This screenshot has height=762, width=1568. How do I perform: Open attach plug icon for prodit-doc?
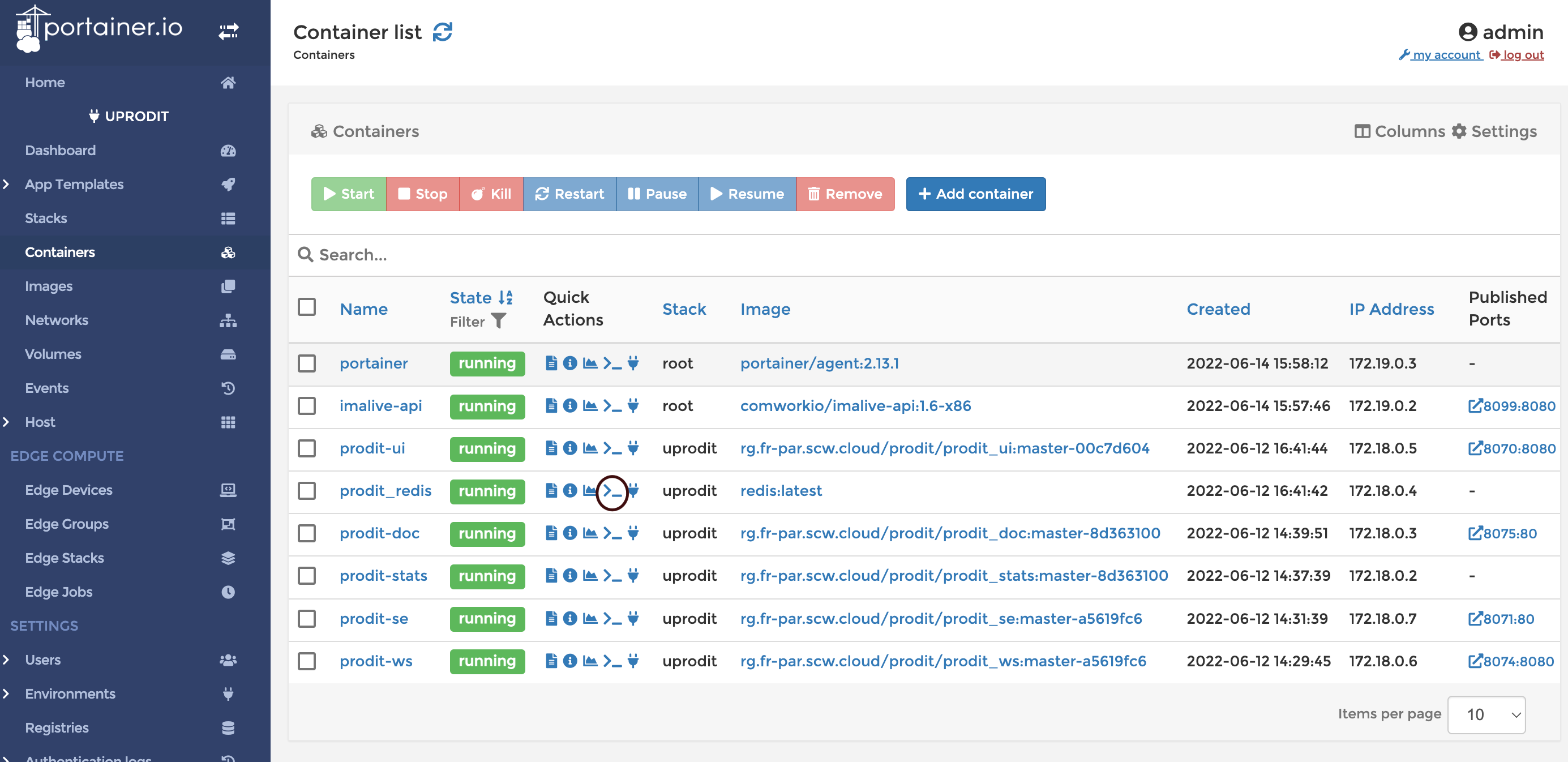click(633, 533)
